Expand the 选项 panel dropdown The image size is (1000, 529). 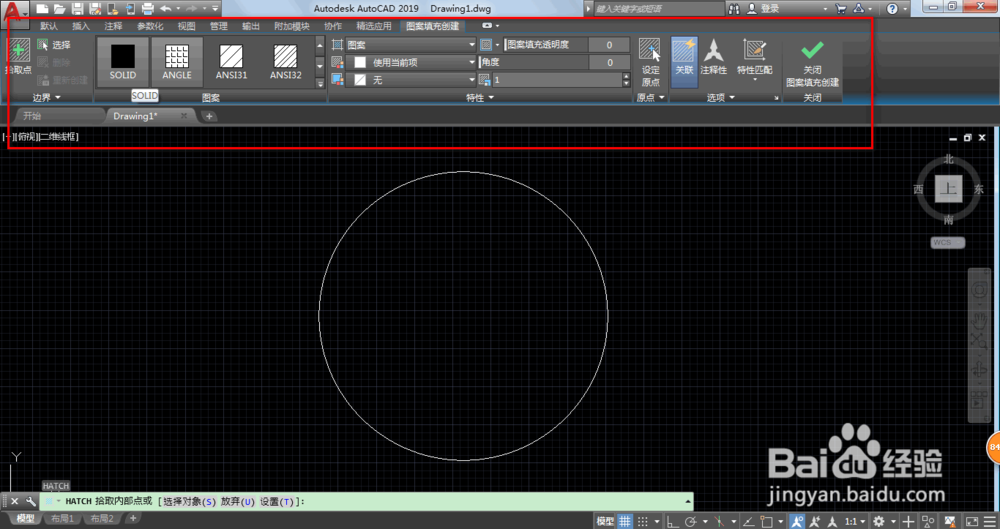tap(721, 98)
